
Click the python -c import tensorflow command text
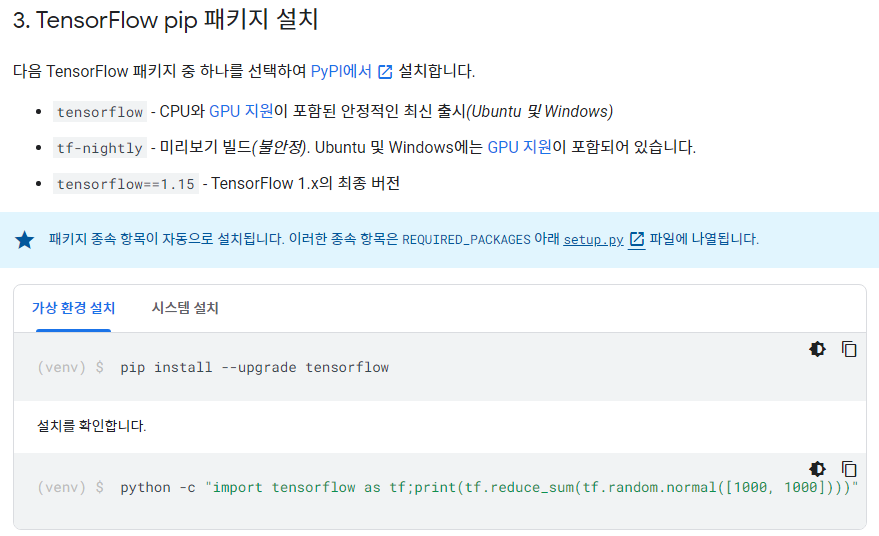(x=489, y=487)
